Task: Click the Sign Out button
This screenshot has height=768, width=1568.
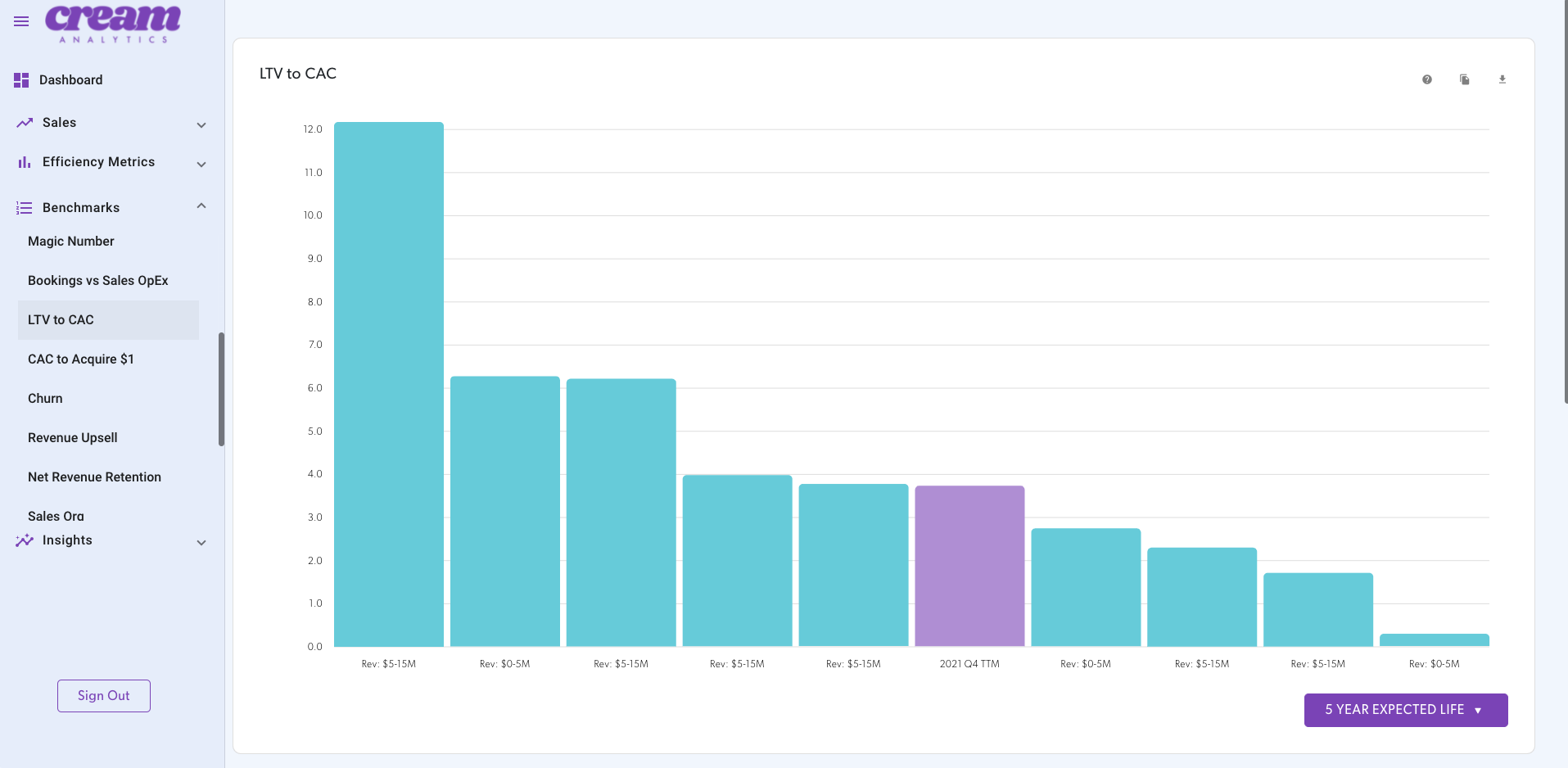Action: (103, 695)
